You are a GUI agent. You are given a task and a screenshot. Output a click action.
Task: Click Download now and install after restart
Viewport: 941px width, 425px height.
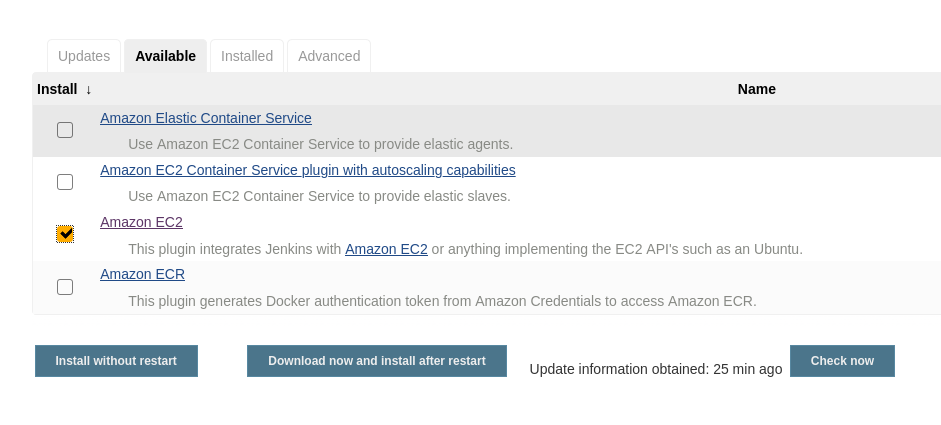(x=377, y=361)
